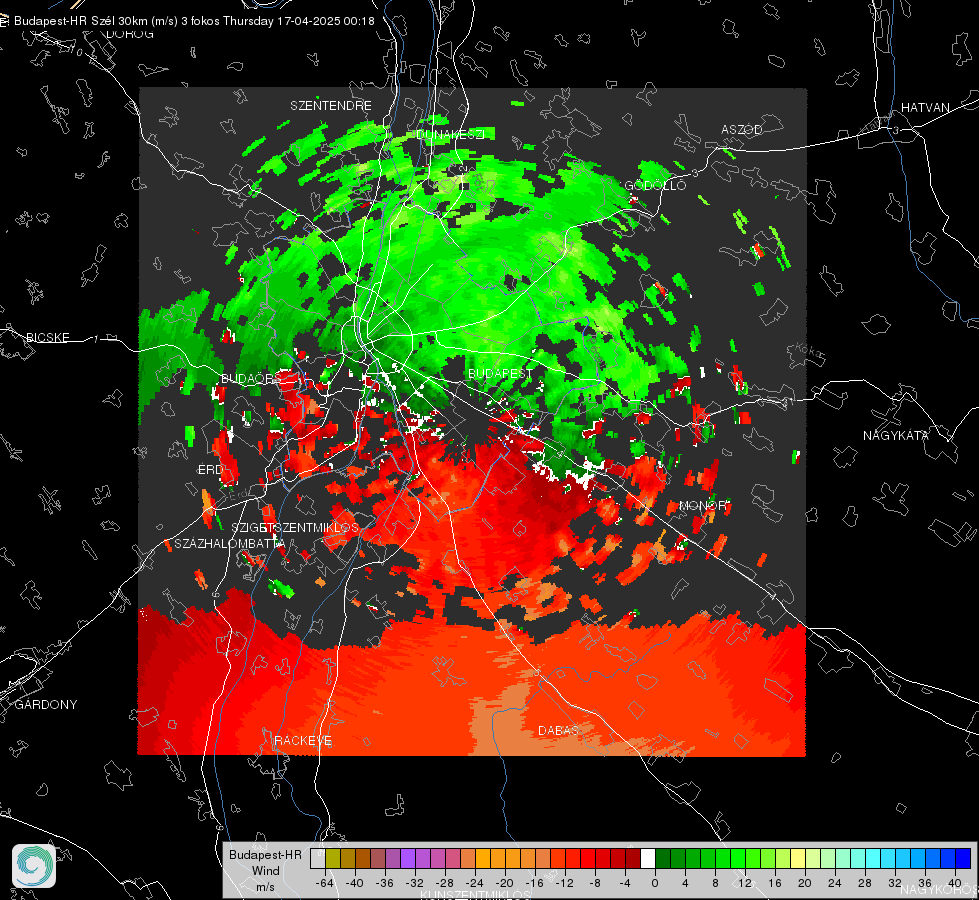Click the -64 value on the wind legend
The width and height of the screenshot is (979, 900).
[324, 883]
